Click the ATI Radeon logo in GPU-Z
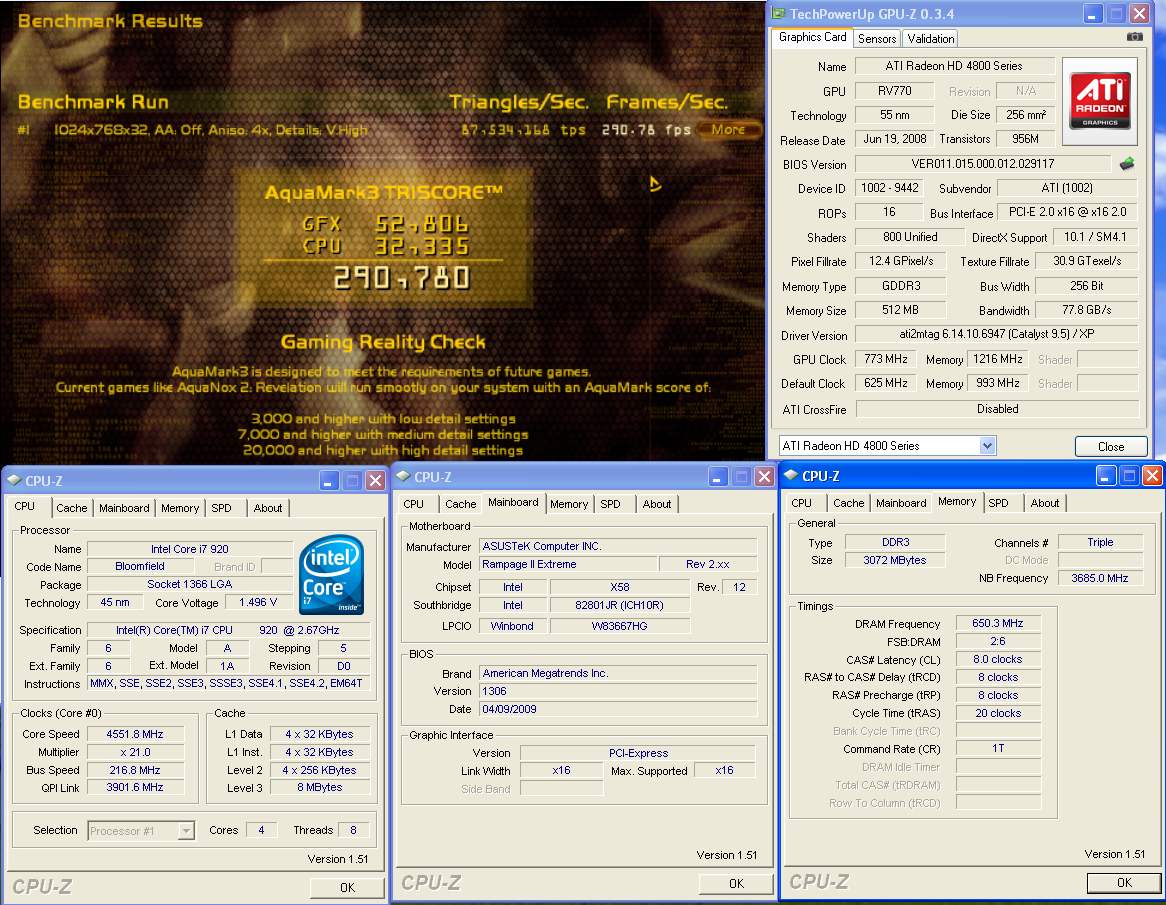This screenshot has height=905, width=1166. point(1100,100)
